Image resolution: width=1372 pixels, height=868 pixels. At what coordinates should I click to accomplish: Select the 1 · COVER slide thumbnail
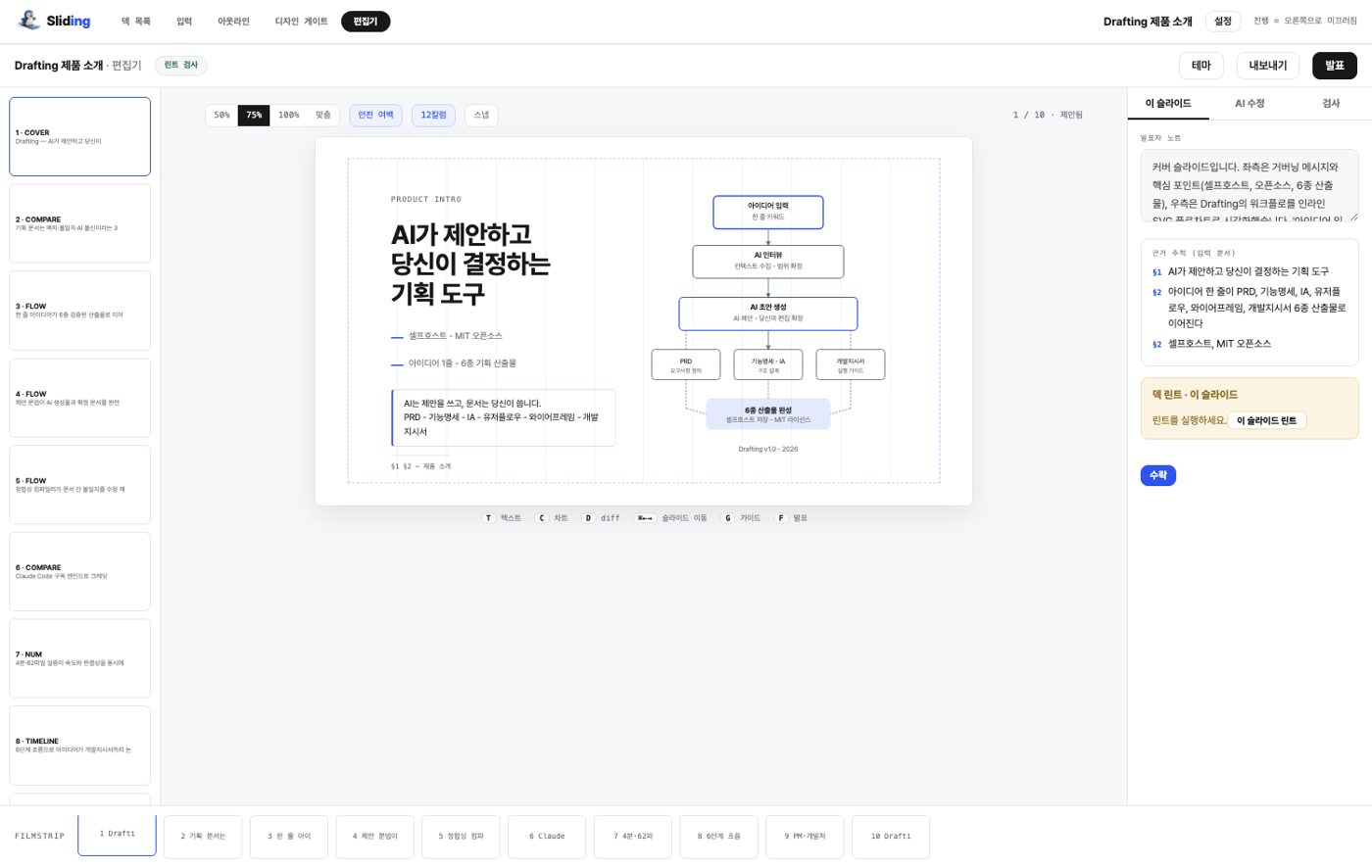(79, 136)
